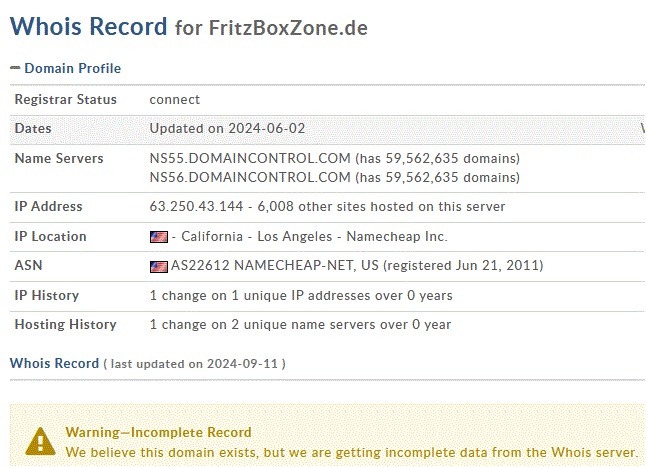646x467 pixels.
Task: Click the Name Servers row label
Action: pos(59,159)
